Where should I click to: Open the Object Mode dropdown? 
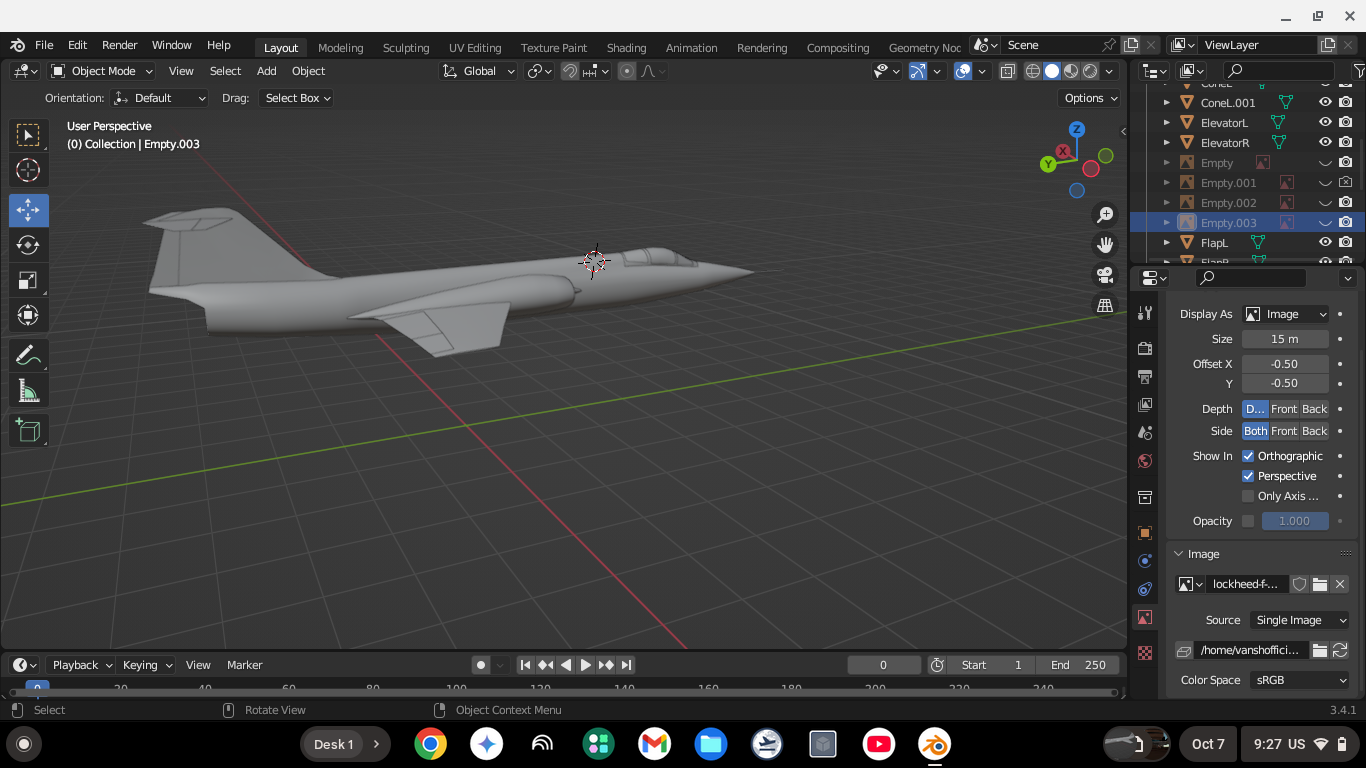(102, 71)
